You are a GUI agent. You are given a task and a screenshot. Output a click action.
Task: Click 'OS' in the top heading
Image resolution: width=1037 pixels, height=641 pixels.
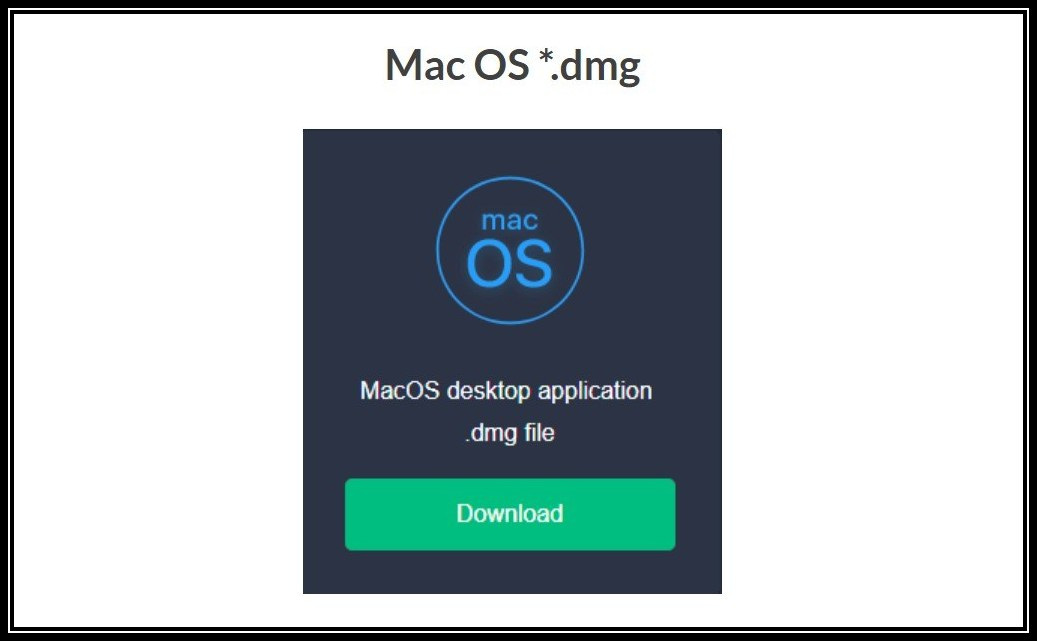tap(501, 65)
